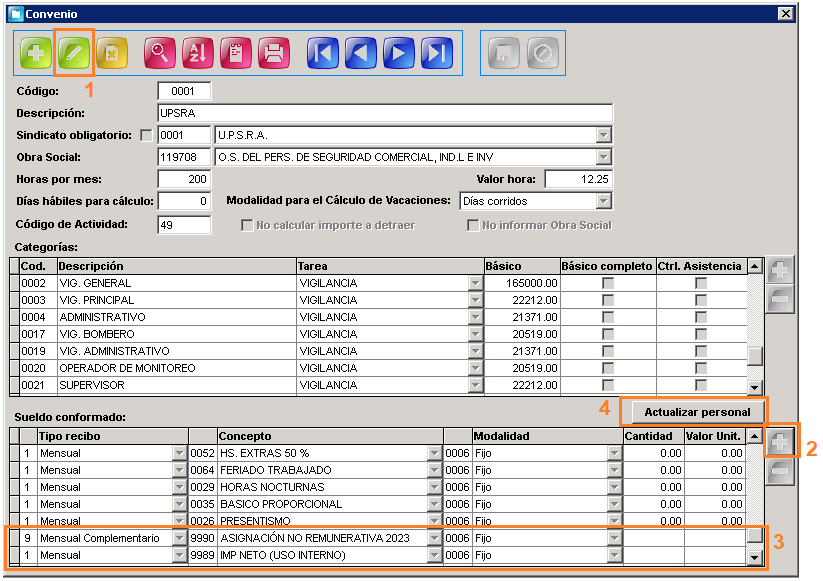Click add row icon beside Sueldo conformado grid

click(780, 442)
